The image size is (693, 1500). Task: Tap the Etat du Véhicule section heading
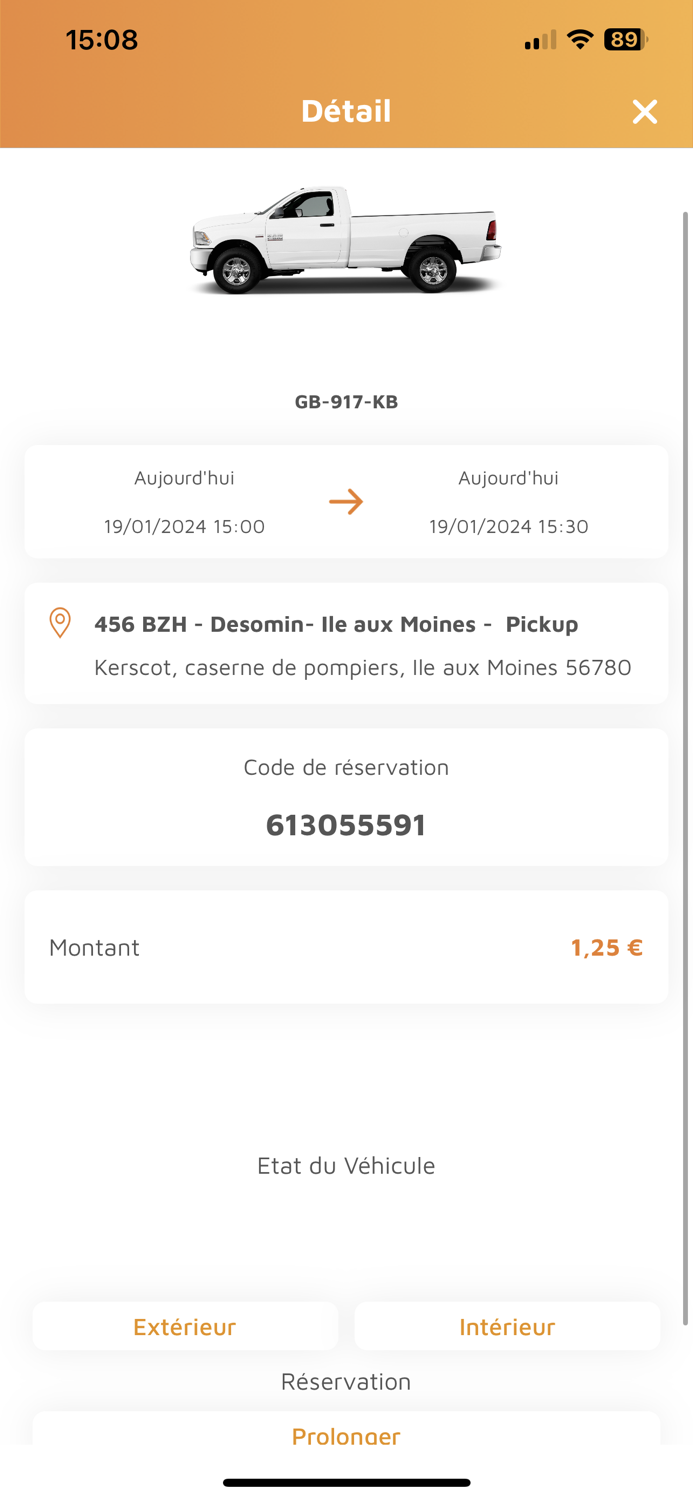(346, 1165)
